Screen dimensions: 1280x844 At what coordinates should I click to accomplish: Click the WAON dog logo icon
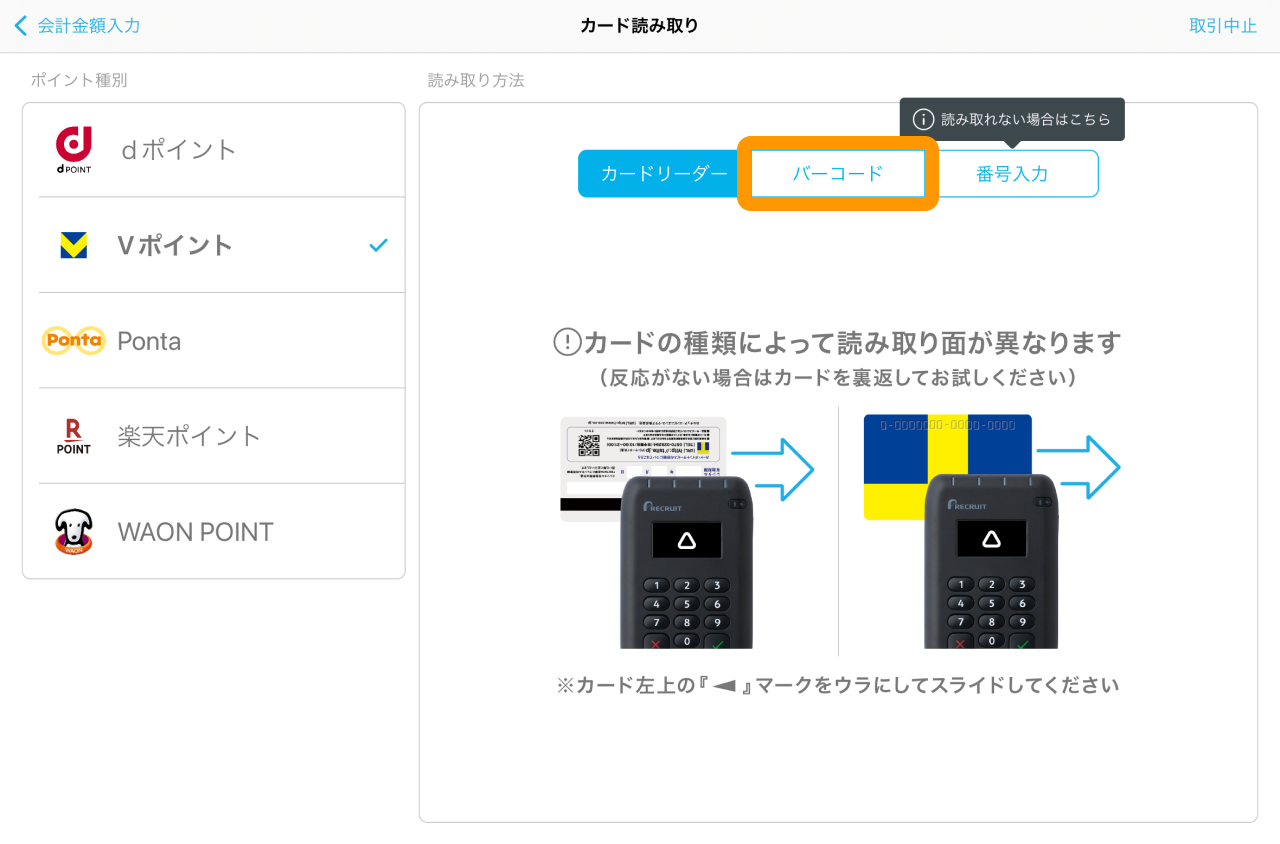[x=74, y=531]
